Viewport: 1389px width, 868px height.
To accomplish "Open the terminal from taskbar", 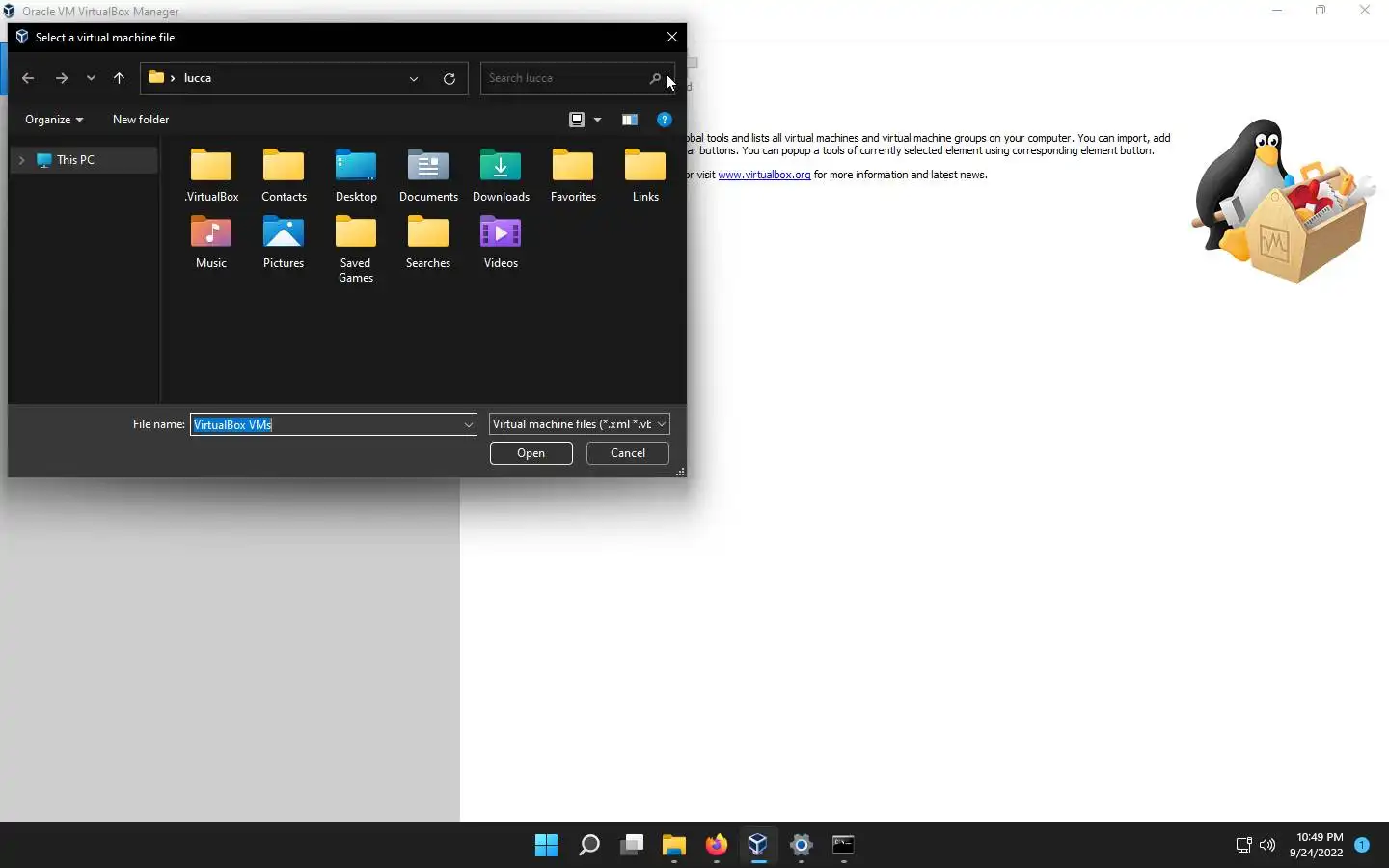I will pyautogui.click(x=843, y=845).
